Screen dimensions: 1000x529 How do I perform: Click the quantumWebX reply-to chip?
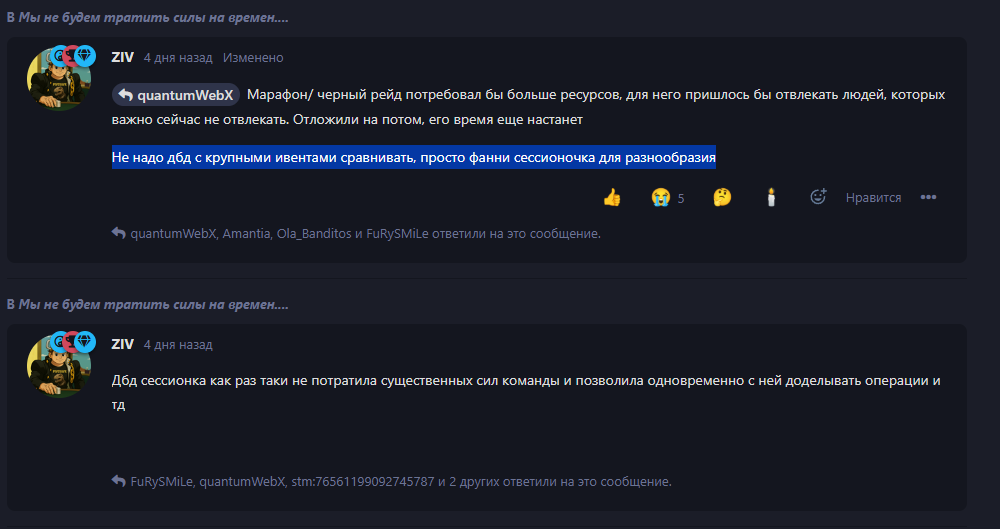pyautogui.click(x=176, y=95)
